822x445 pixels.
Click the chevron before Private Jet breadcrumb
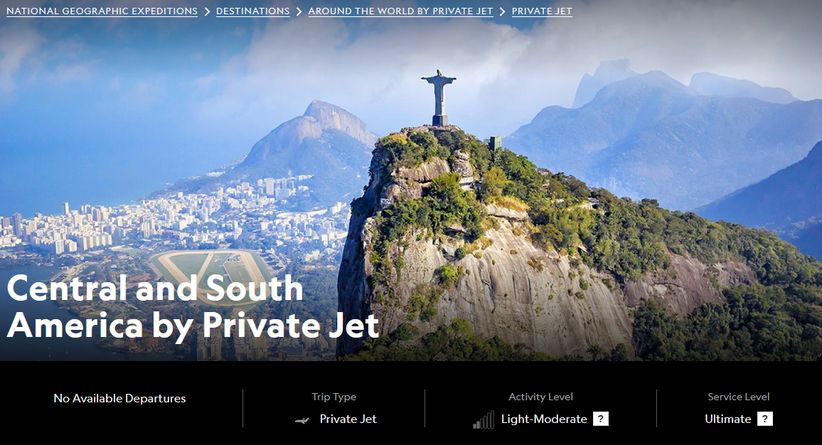[502, 12]
